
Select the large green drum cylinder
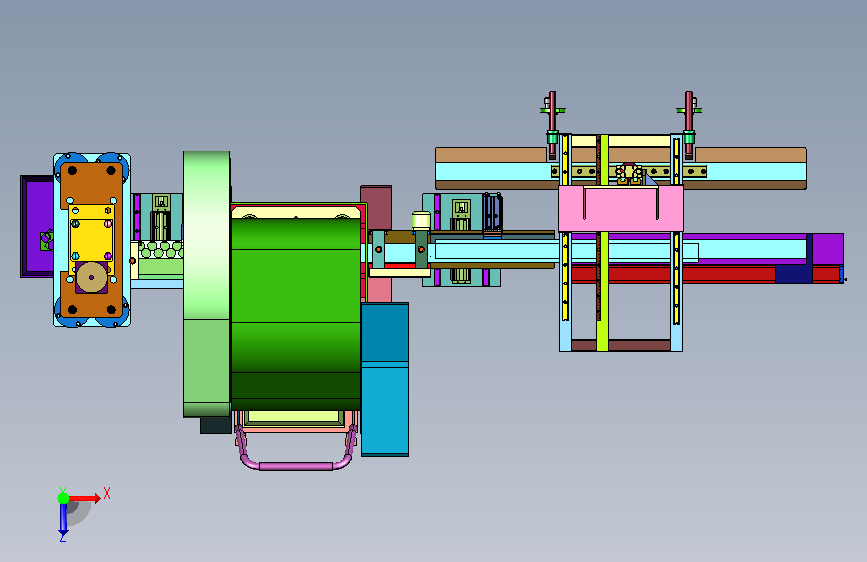click(x=296, y=314)
